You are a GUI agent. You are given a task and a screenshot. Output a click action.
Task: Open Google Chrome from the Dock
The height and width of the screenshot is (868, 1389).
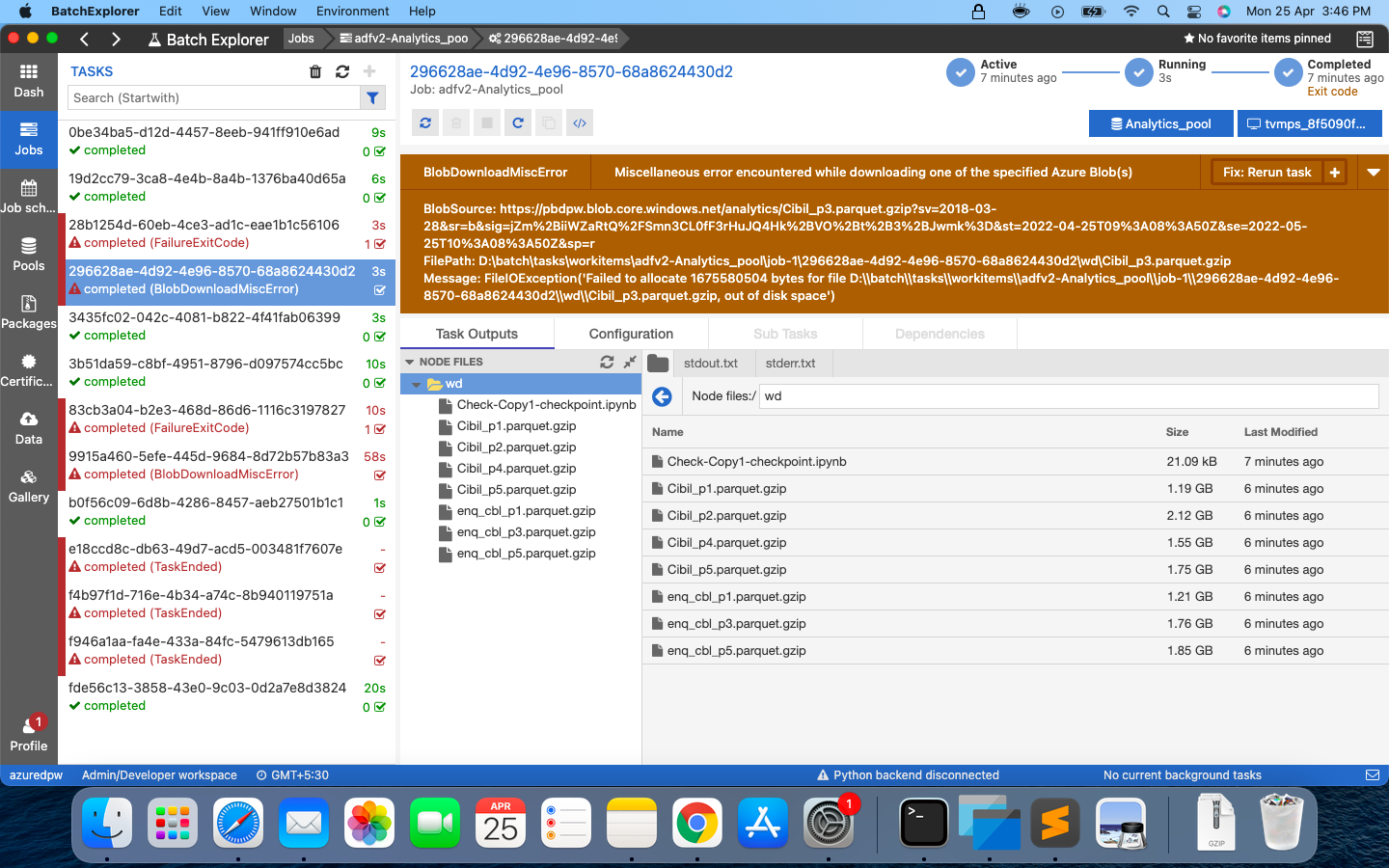point(697,825)
